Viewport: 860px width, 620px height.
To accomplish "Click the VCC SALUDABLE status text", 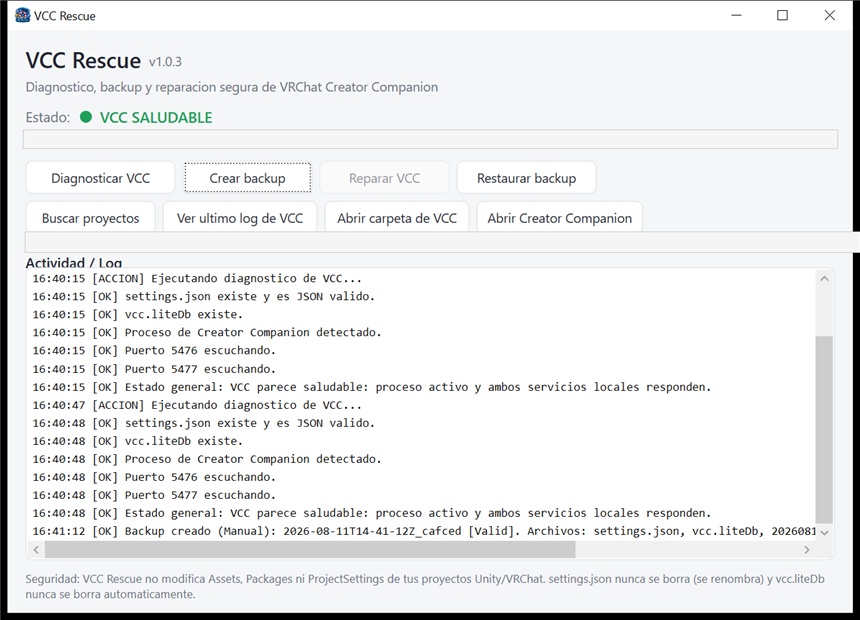I will (x=156, y=117).
